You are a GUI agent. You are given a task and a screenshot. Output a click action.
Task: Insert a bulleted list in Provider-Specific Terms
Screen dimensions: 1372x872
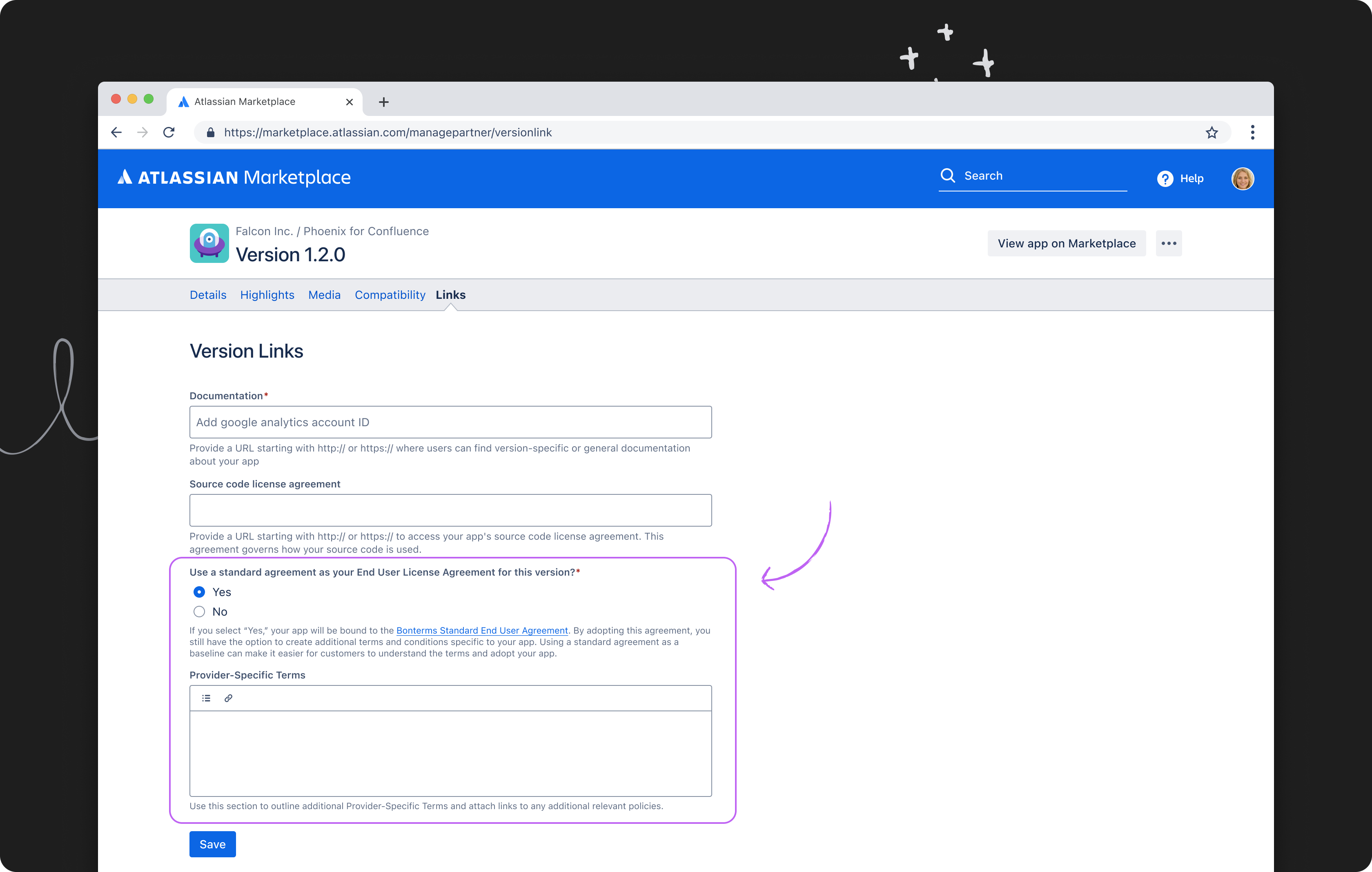(206, 698)
